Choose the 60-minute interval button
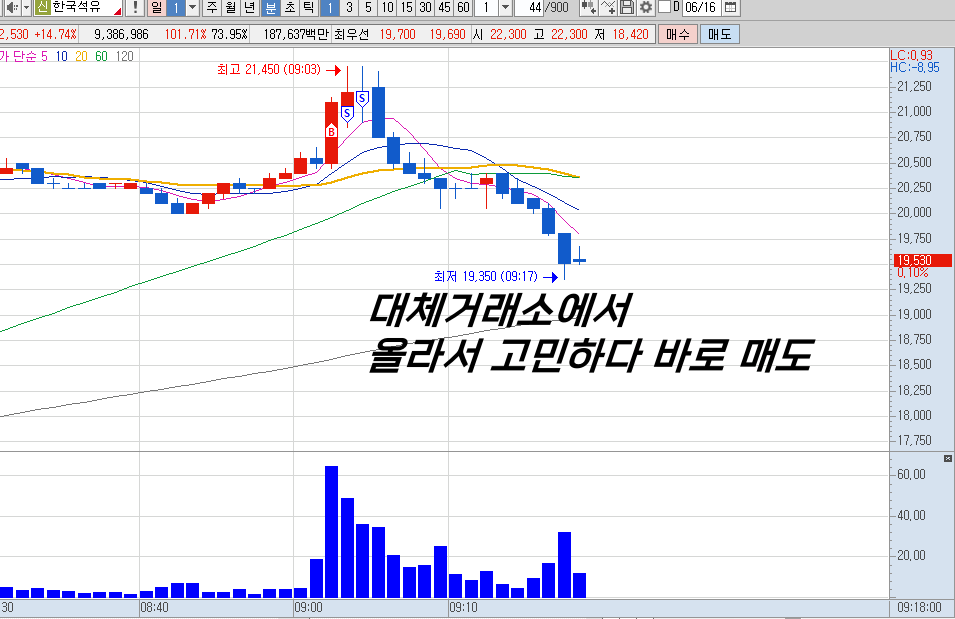This screenshot has width=955, height=619. pyautogui.click(x=463, y=7)
